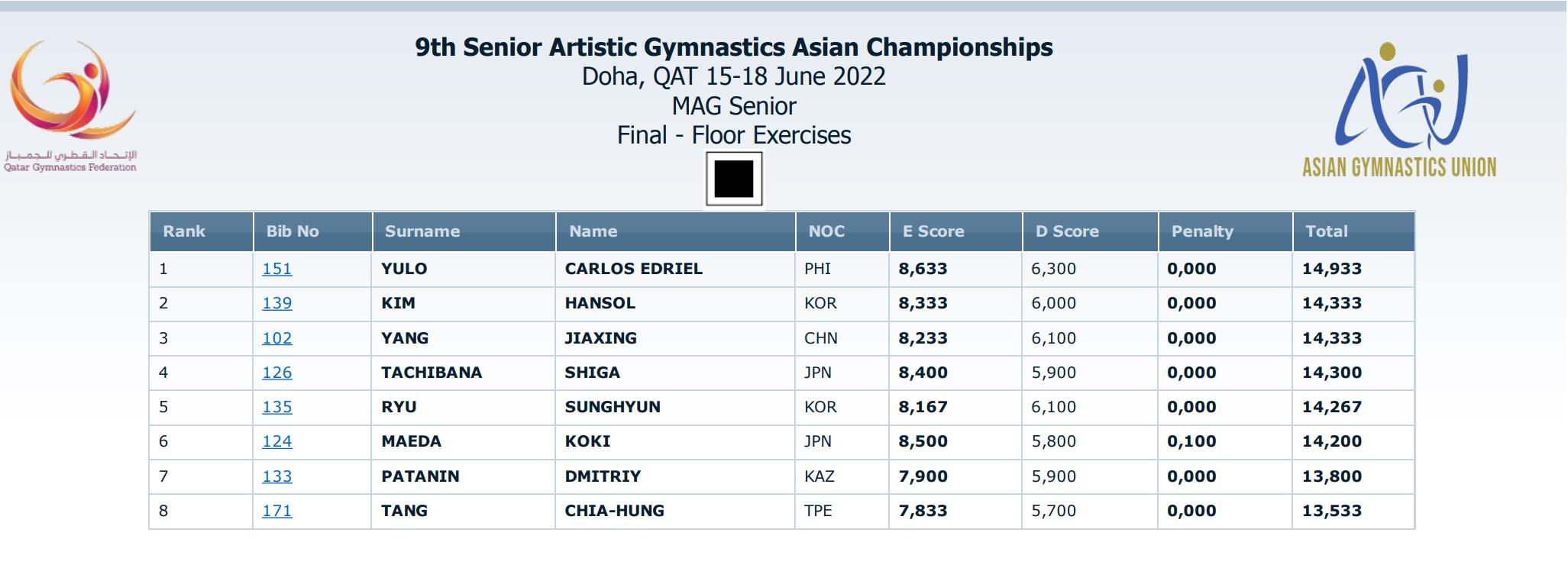1568x565 pixels.
Task: Open bib 124 link for Maeda
Action: point(276,441)
